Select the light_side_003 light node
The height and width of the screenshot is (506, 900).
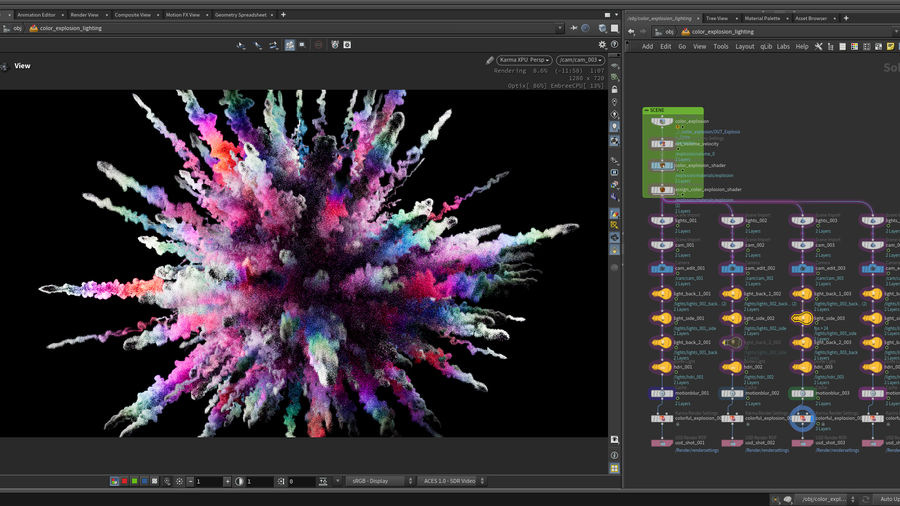click(802, 319)
